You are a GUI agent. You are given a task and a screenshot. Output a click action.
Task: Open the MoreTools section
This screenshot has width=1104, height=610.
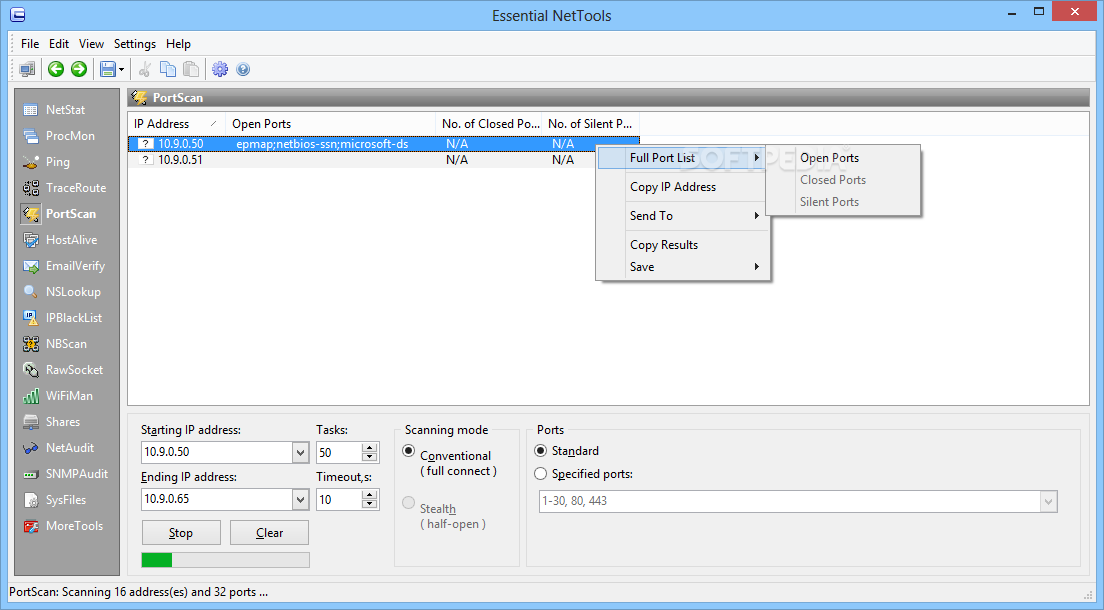63,527
